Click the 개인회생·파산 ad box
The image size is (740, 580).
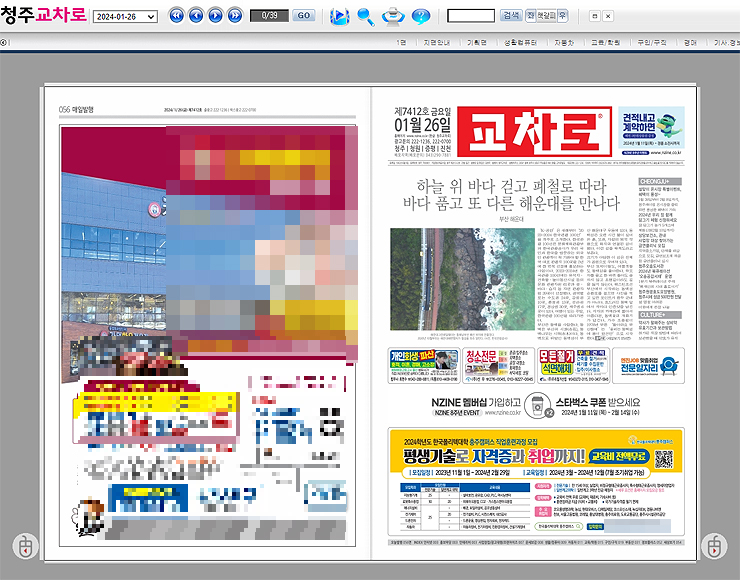(x=424, y=366)
